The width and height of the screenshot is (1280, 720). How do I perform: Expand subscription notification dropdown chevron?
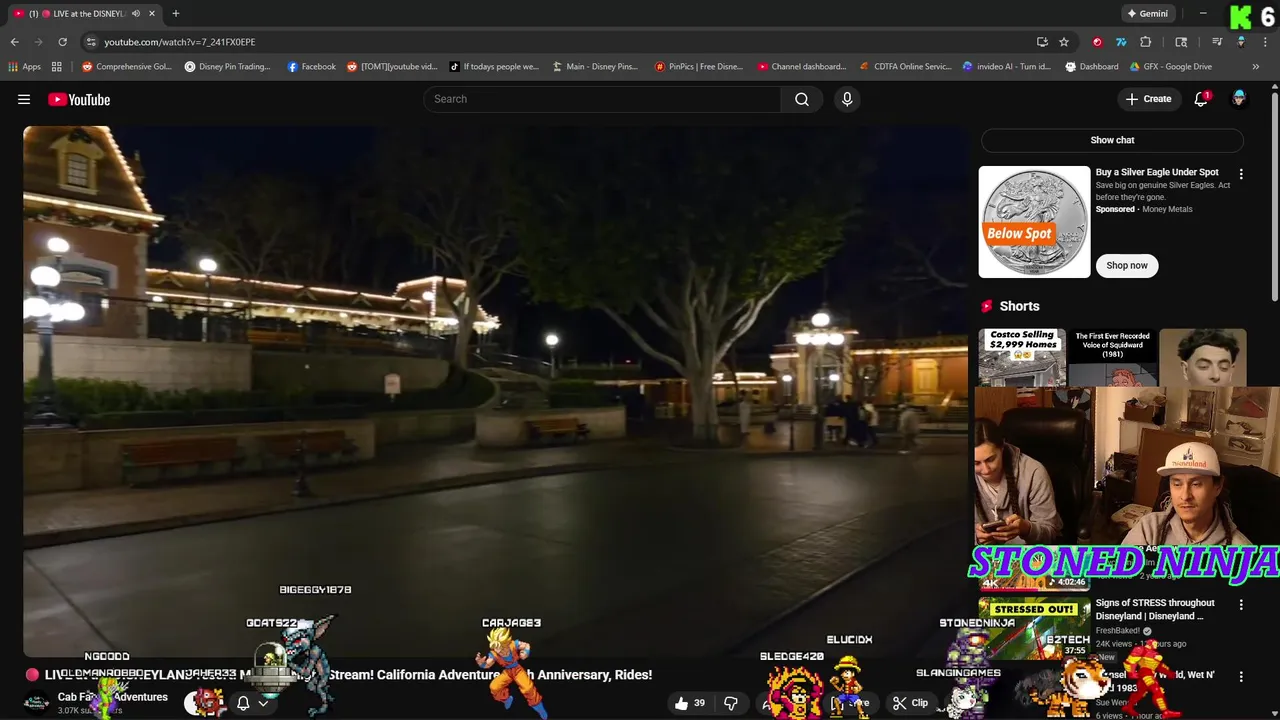263,703
